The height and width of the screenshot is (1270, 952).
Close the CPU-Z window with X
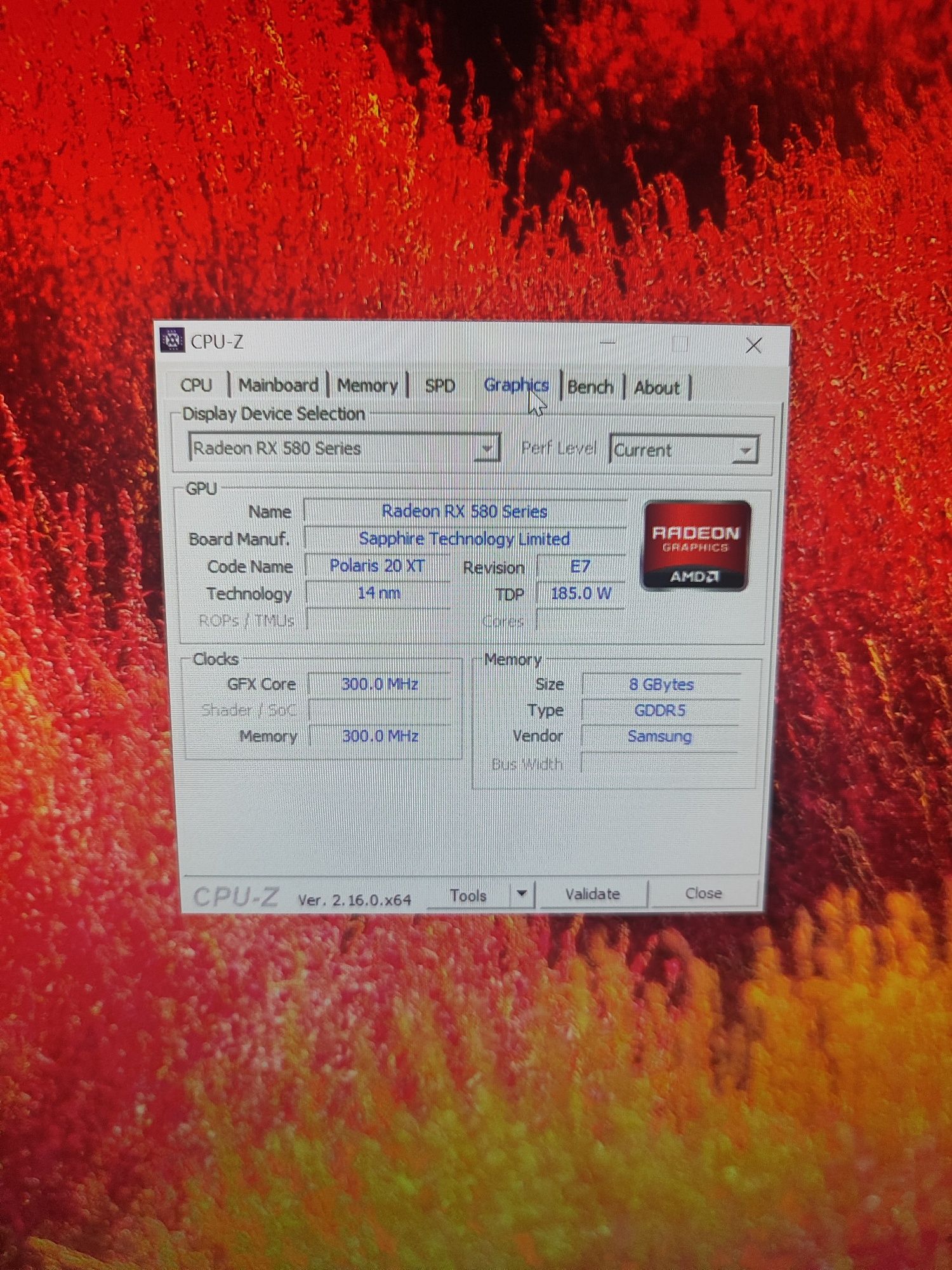753,345
